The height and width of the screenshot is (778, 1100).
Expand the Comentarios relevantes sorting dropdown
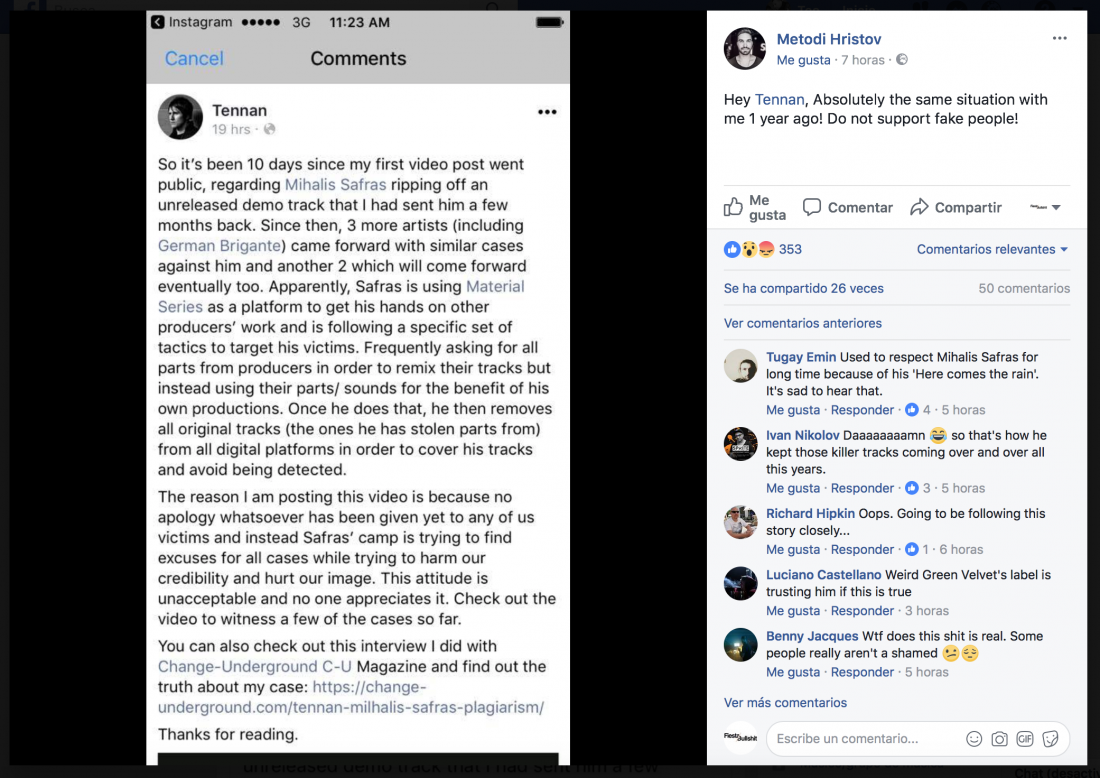pyautogui.click(x=992, y=249)
